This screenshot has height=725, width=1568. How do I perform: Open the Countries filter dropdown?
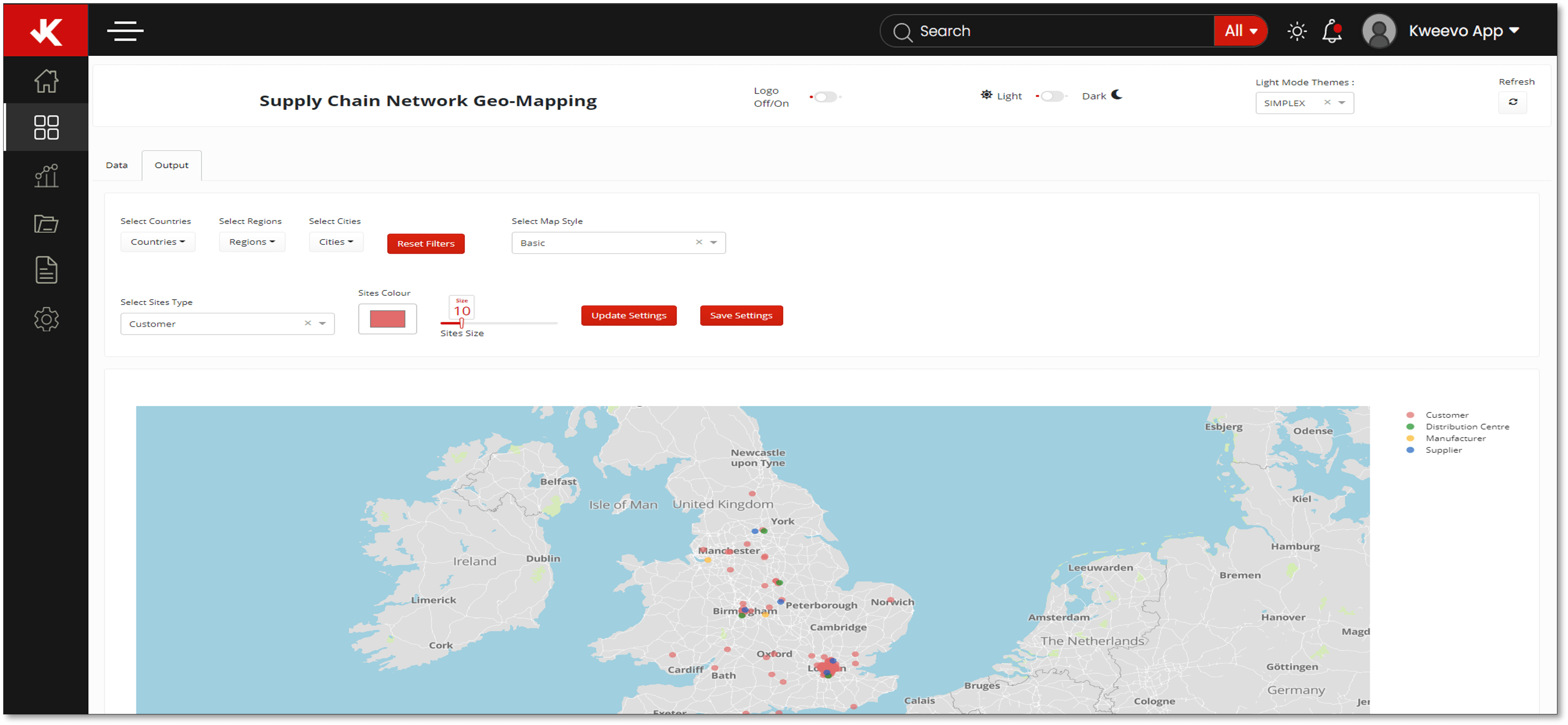[158, 242]
